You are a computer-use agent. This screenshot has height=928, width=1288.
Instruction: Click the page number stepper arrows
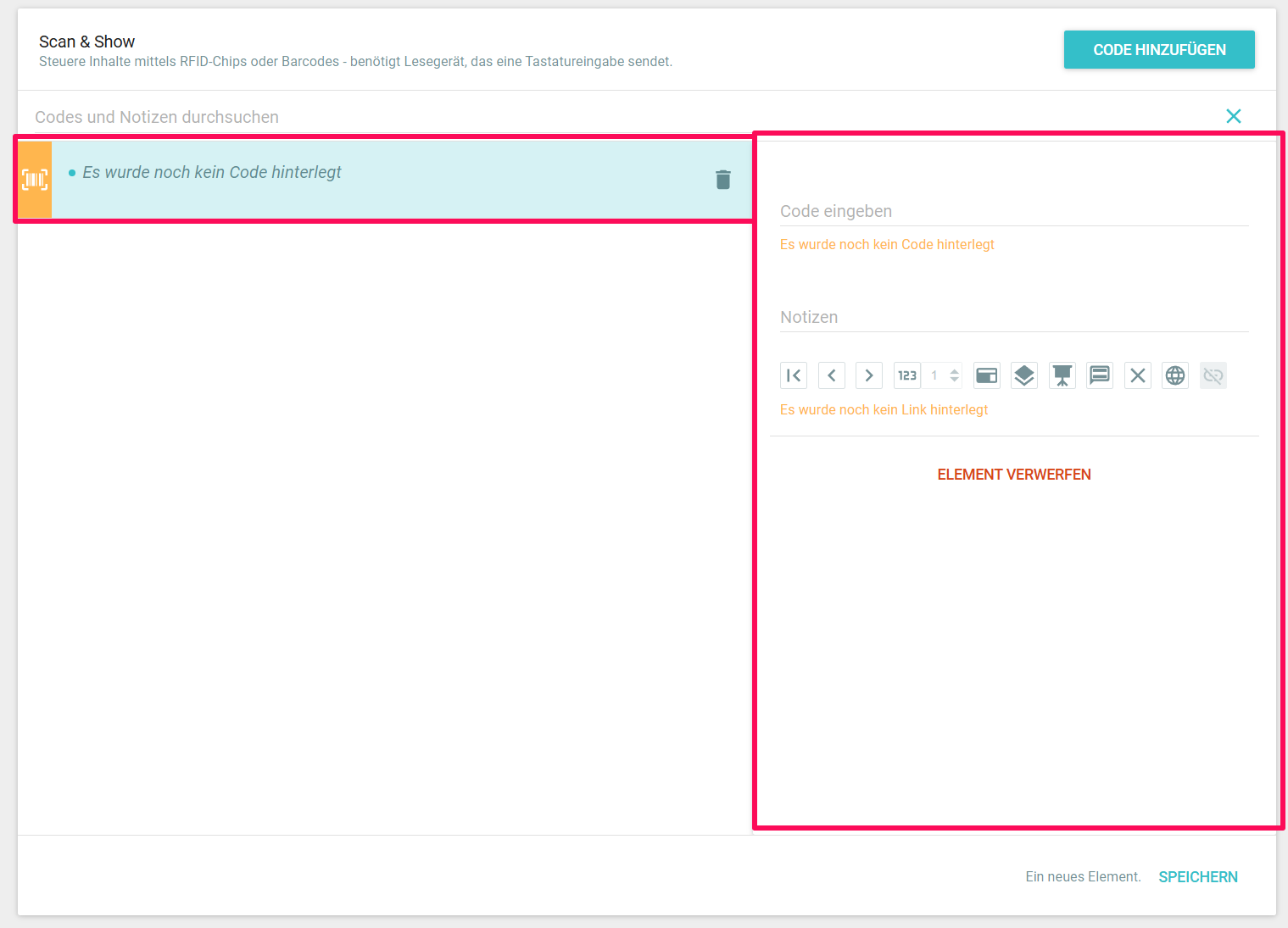(x=954, y=375)
